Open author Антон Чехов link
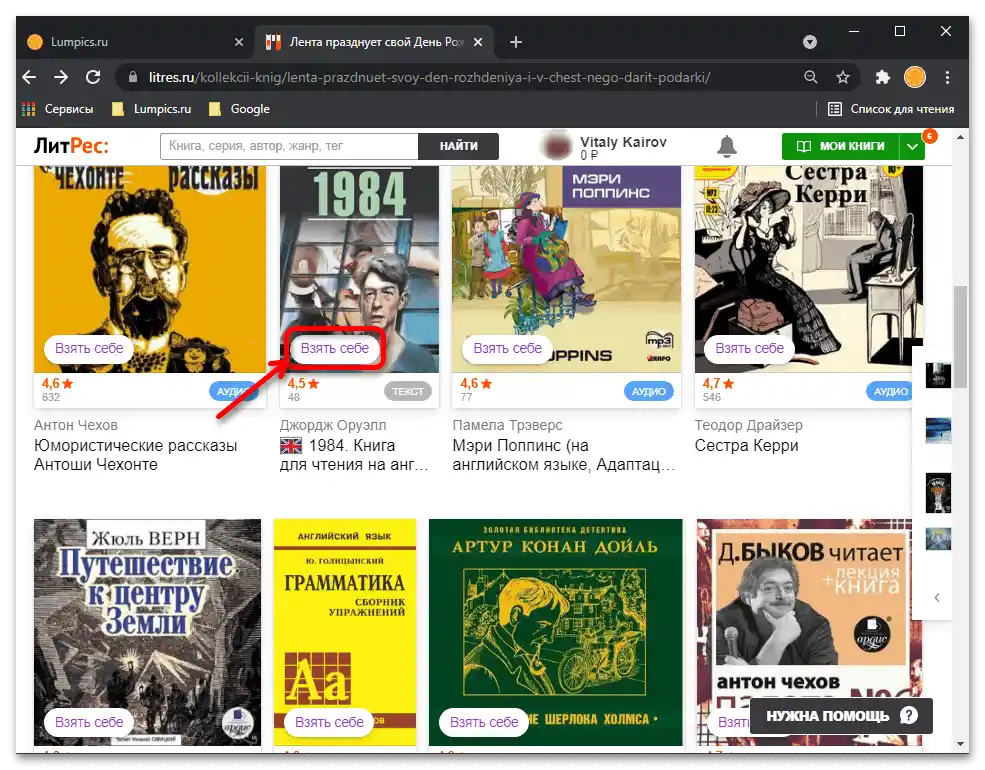 pyautogui.click(x=75, y=425)
